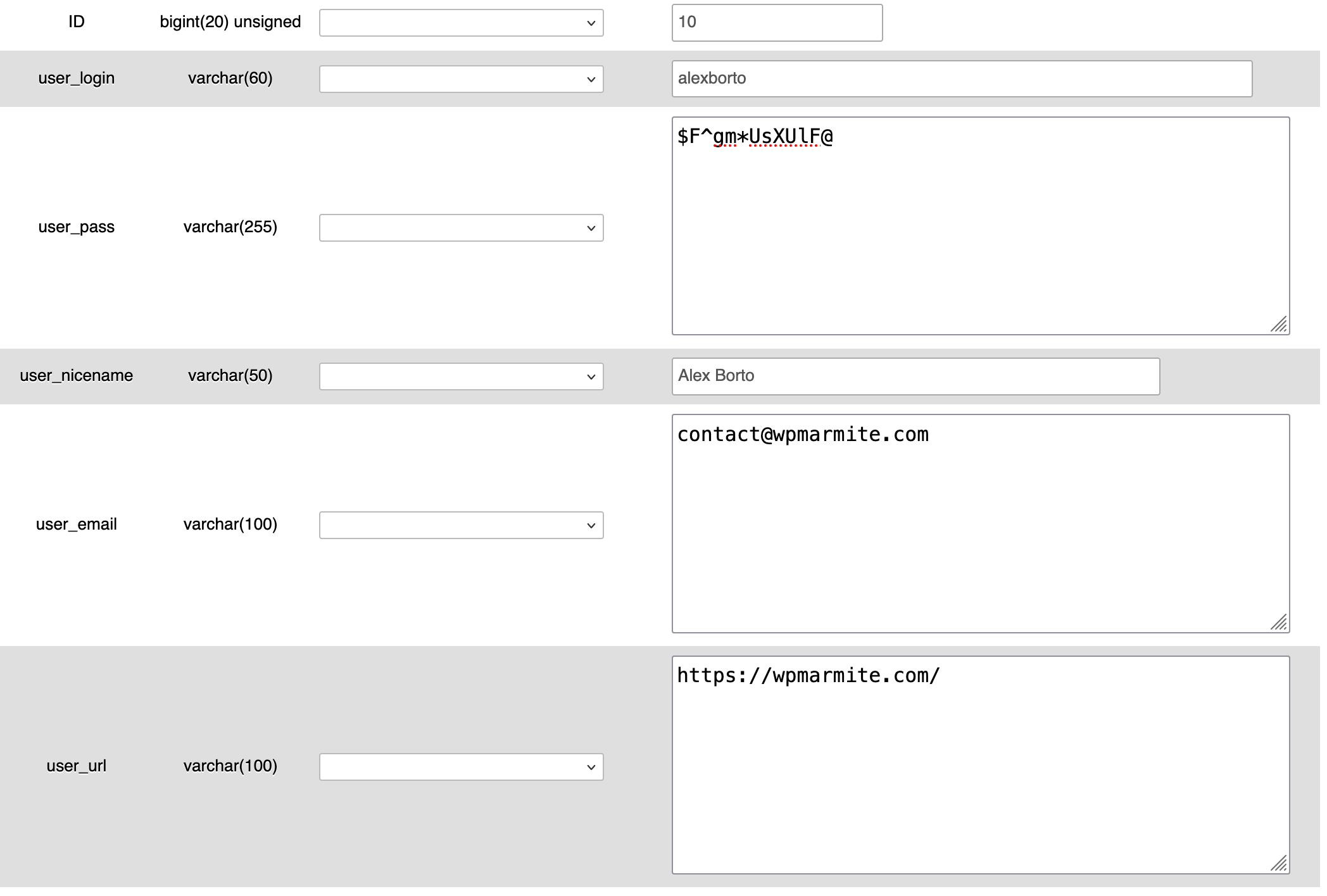
Task: Click the varchar(100) type in user_email row
Action: [230, 525]
